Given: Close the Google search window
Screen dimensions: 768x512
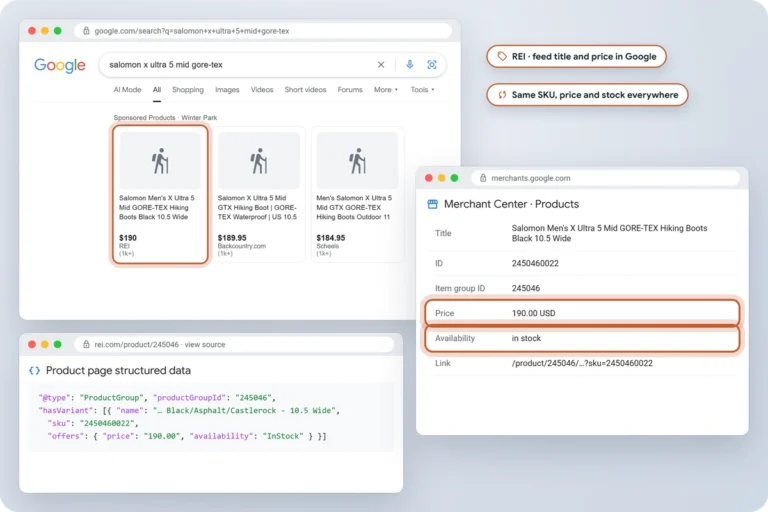Looking at the screenshot, I should click(x=32, y=31).
